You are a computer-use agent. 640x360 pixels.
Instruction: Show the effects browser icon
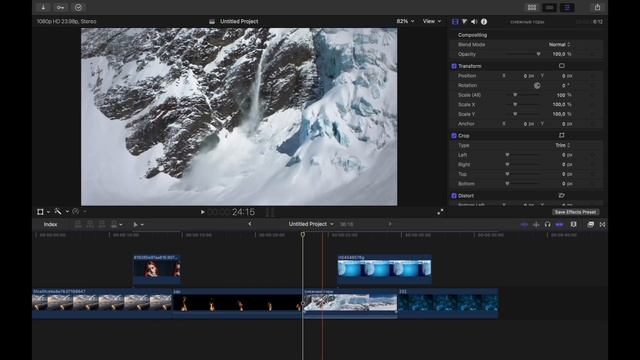[x=590, y=224]
